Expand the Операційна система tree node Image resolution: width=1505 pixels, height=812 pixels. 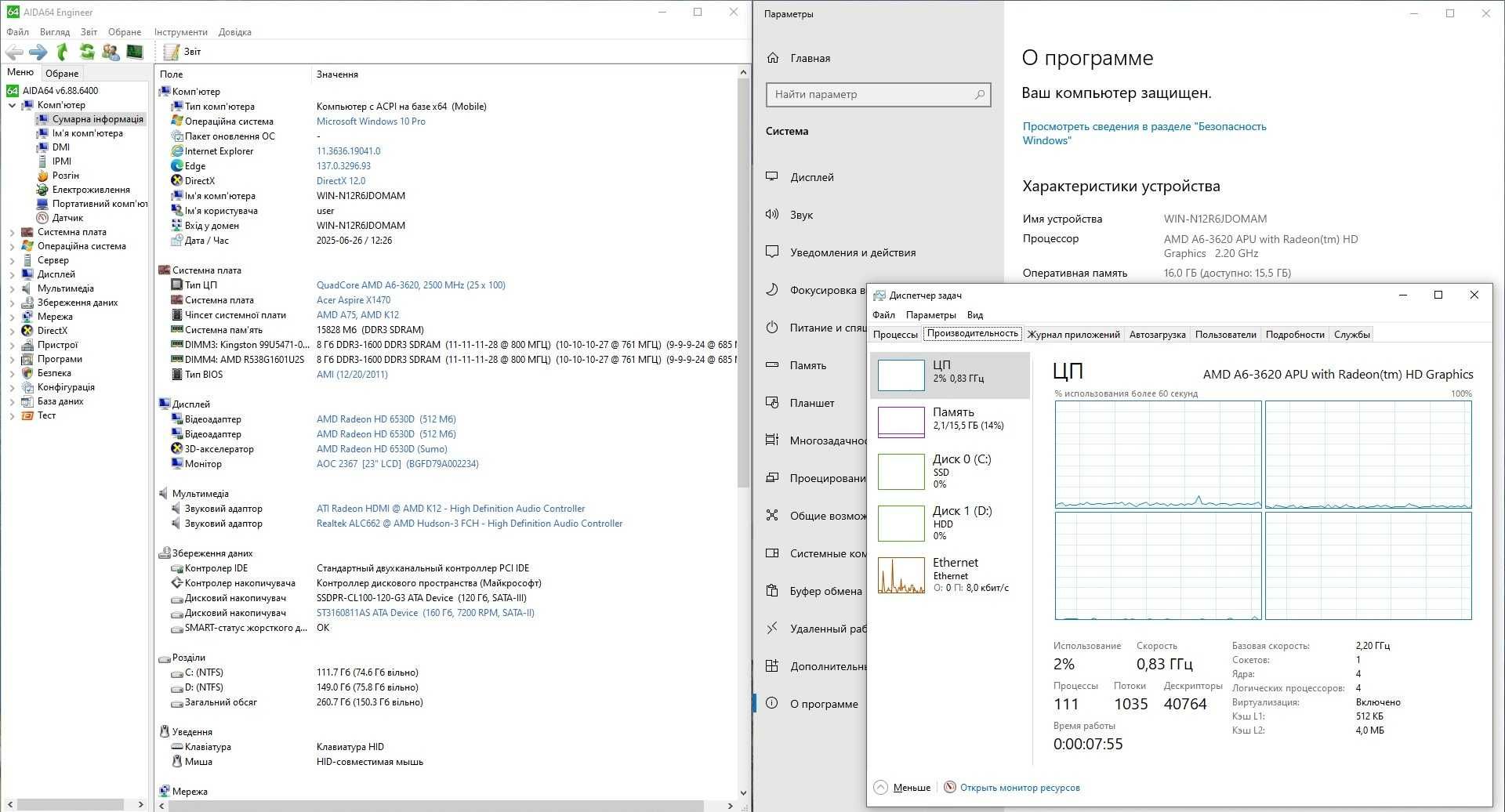(x=12, y=246)
